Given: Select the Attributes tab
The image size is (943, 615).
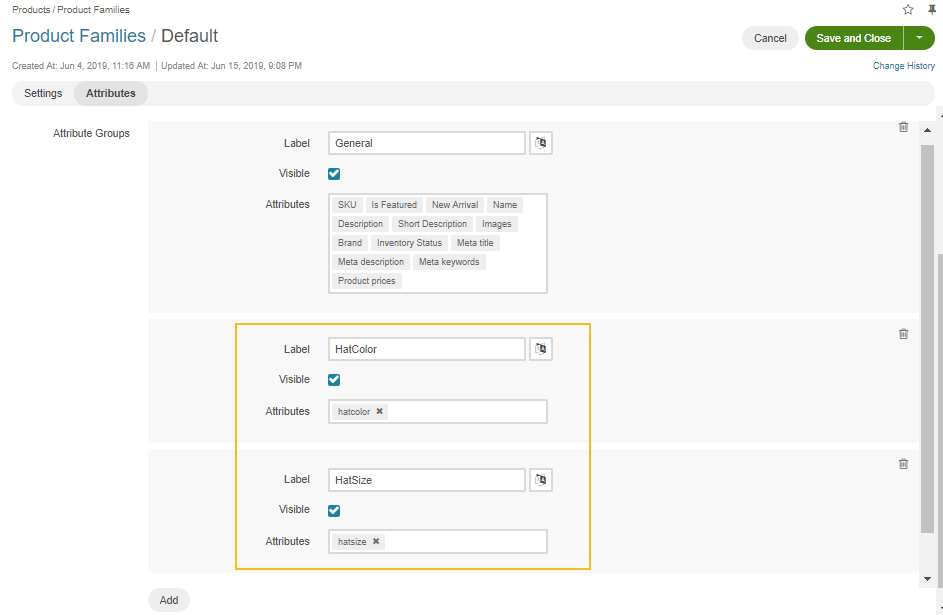Looking at the screenshot, I should click(111, 93).
